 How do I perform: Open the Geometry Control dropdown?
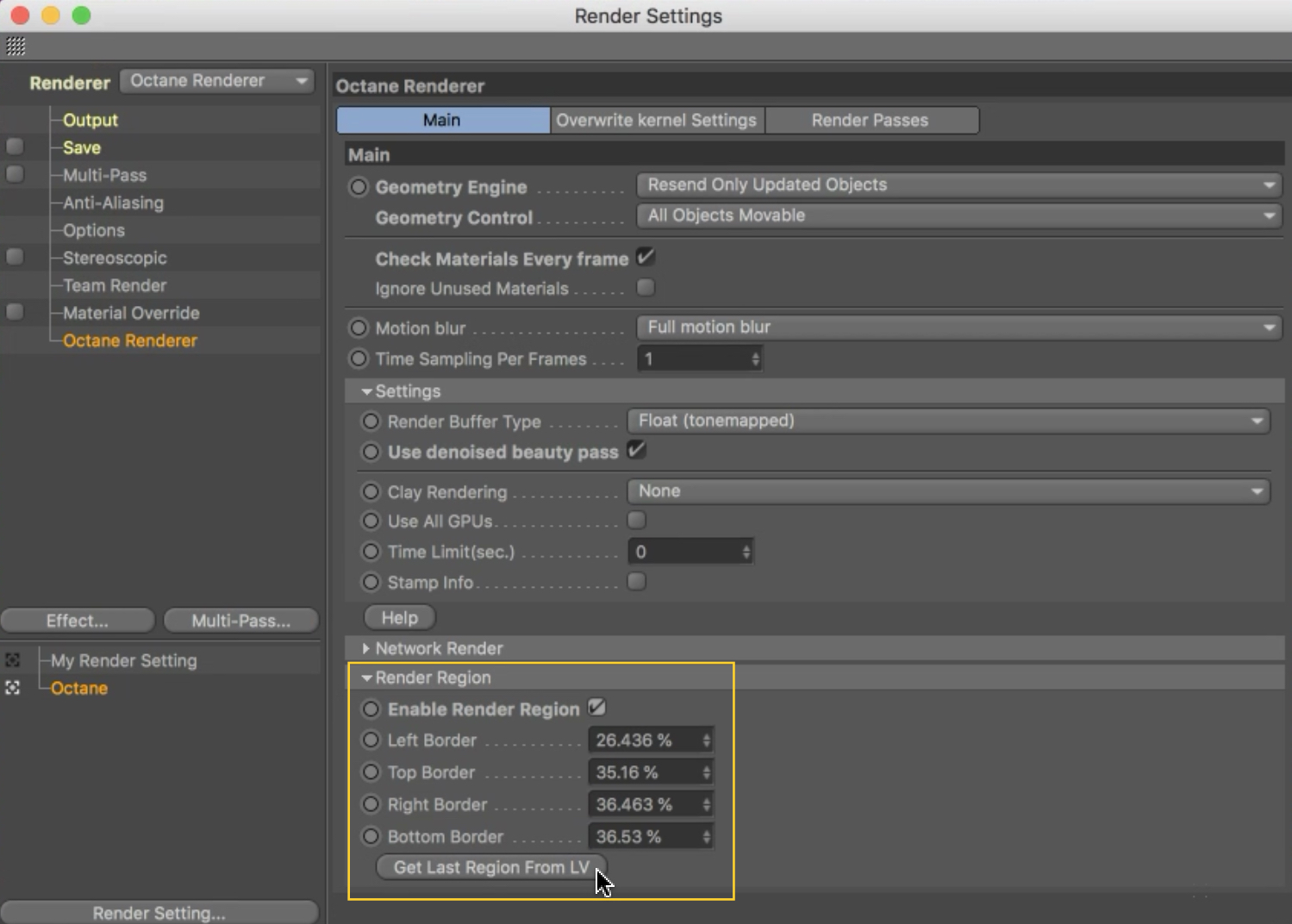pyautogui.click(x=959, y=215)
